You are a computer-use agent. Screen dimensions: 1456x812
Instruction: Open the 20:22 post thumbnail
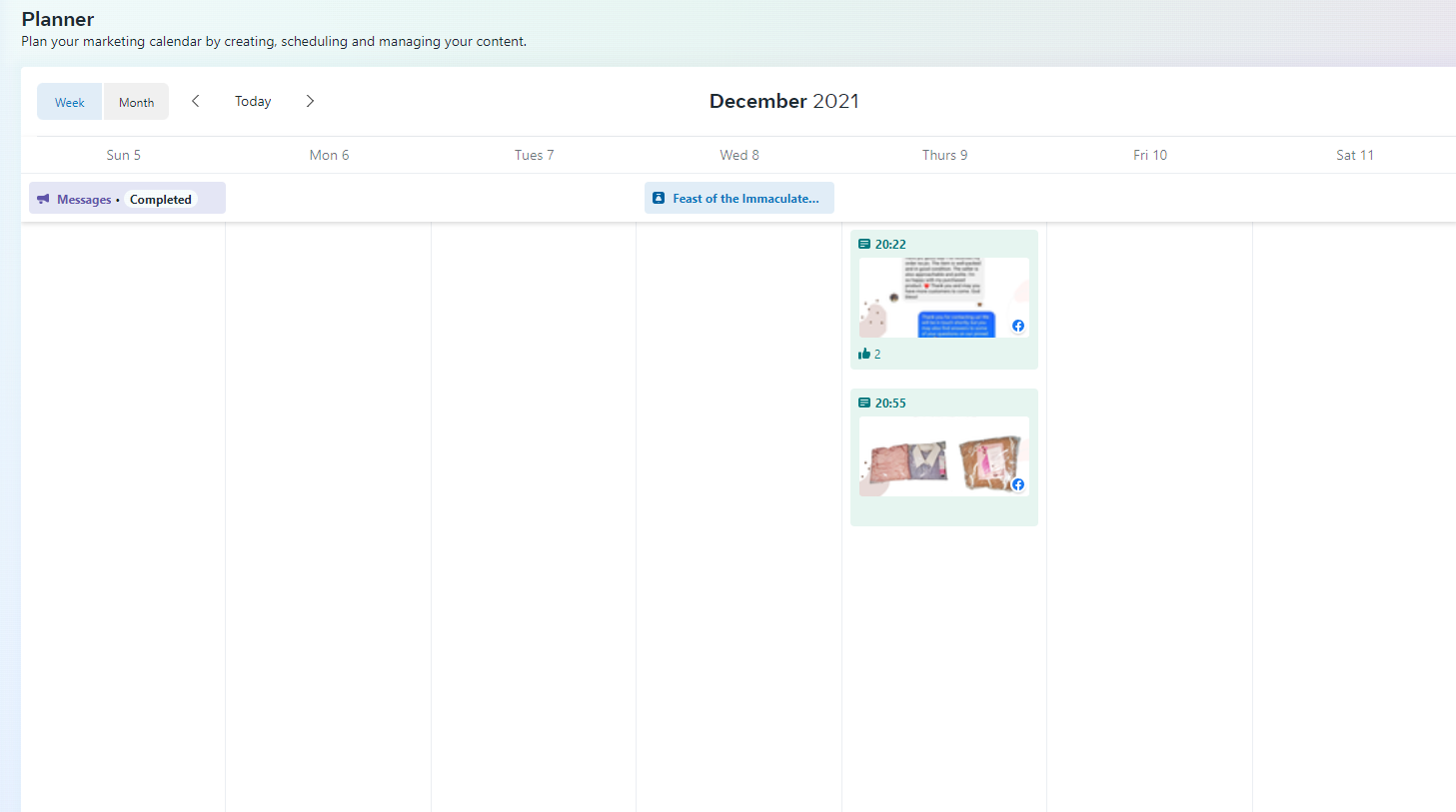944,298
